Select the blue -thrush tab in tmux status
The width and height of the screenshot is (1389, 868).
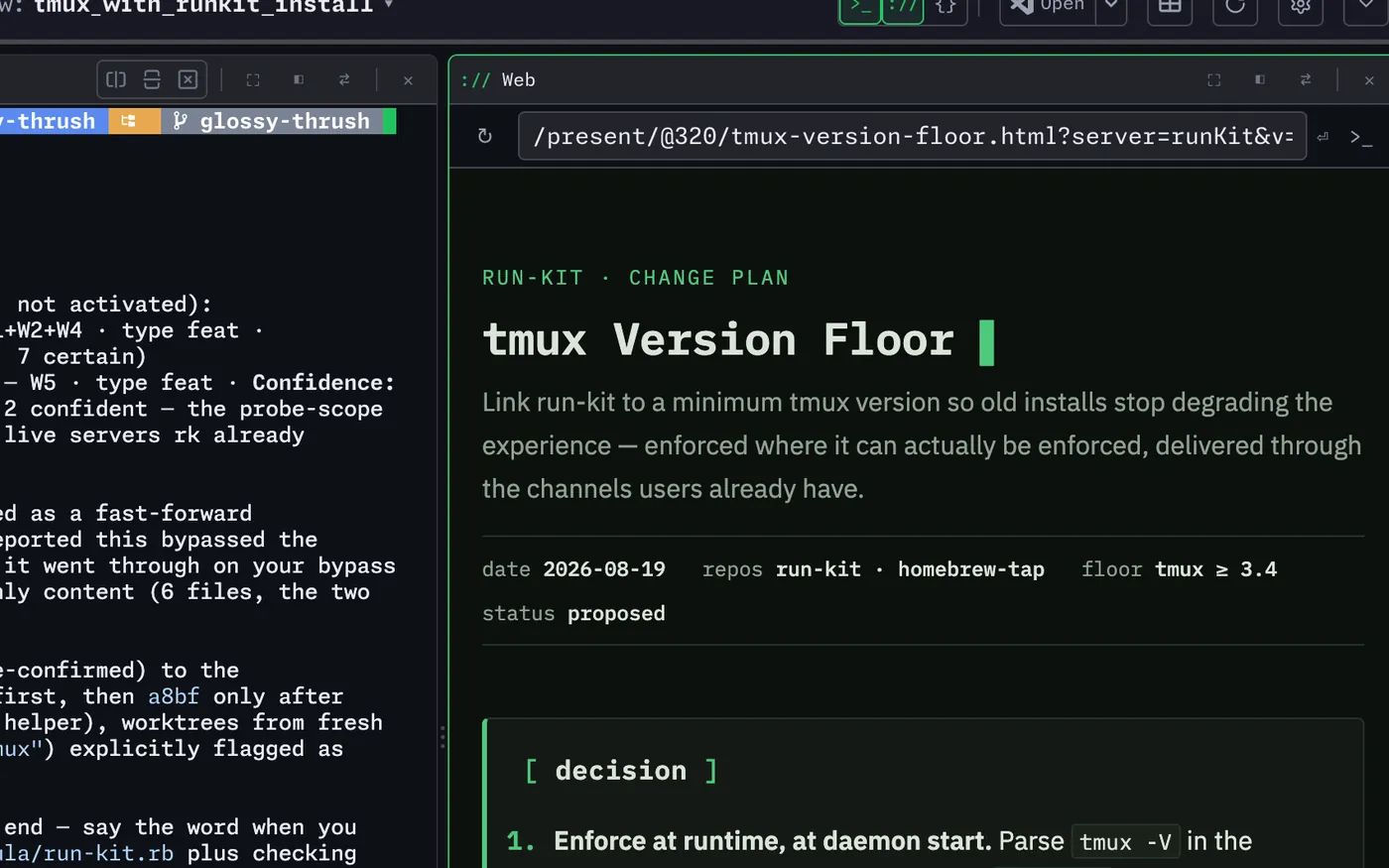tap(52, 121)
